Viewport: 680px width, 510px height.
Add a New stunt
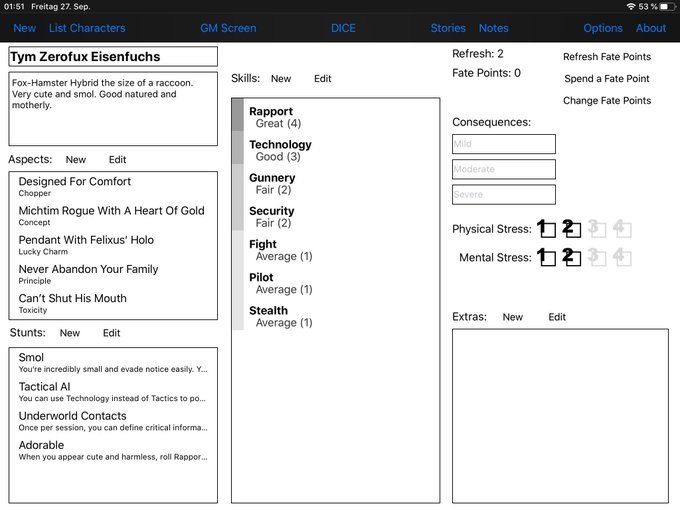(x=70, y=333)
